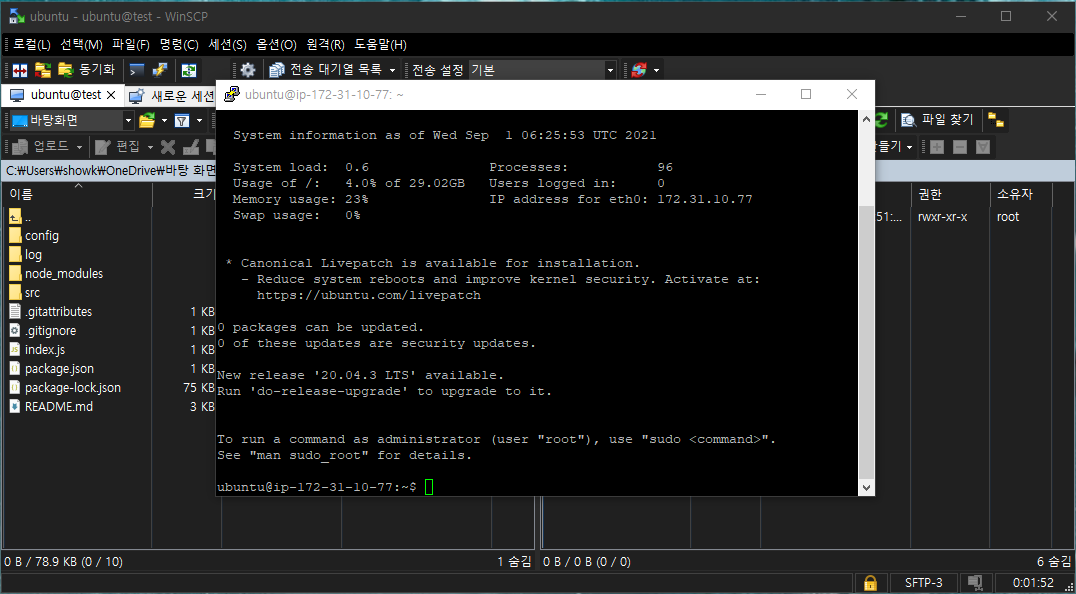1076x594 pixels.
Task: Click the PuTTY terminal scrollbar down arrow
Action: click(867, 487)
